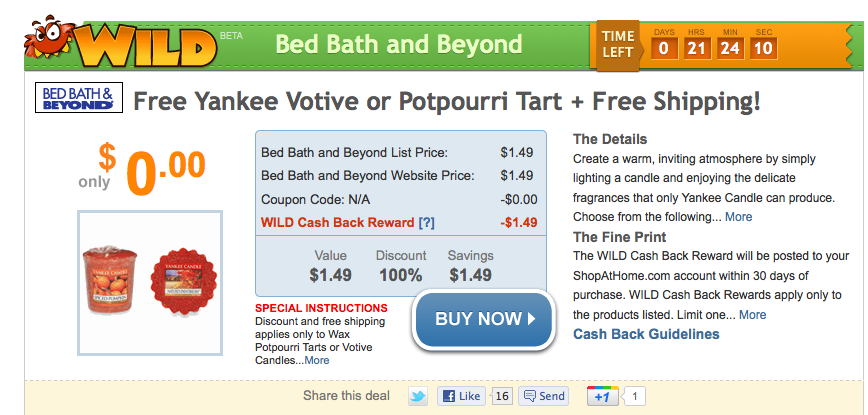This screenshot has height=415, width=868.
Task: Expand The Fine Print More link
Action: (752, 314)
